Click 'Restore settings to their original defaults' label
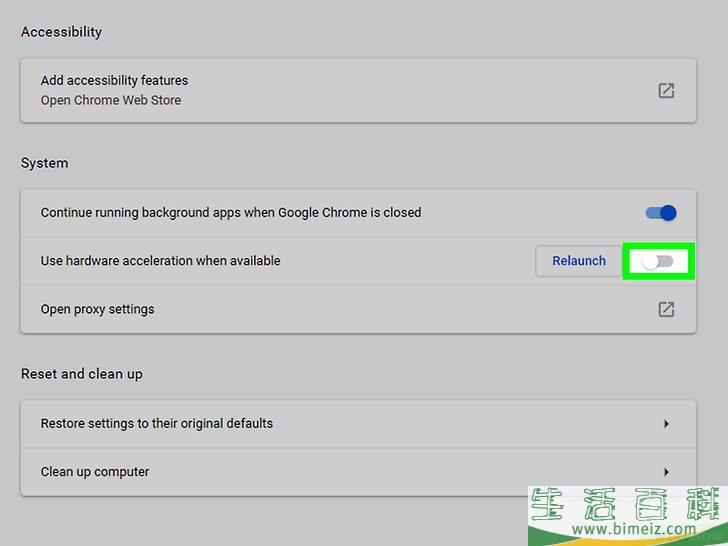 point(157,423)
